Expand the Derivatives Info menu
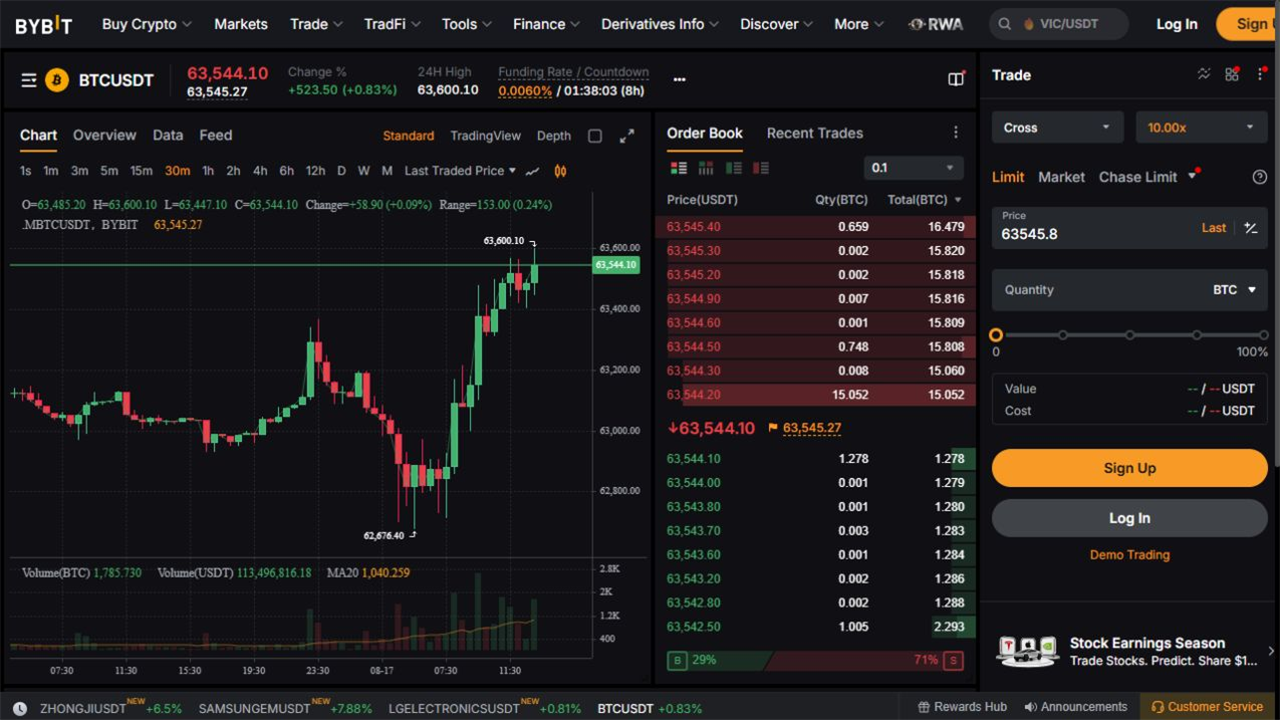This screenshot has width=1280, height=720. [660, 24]
